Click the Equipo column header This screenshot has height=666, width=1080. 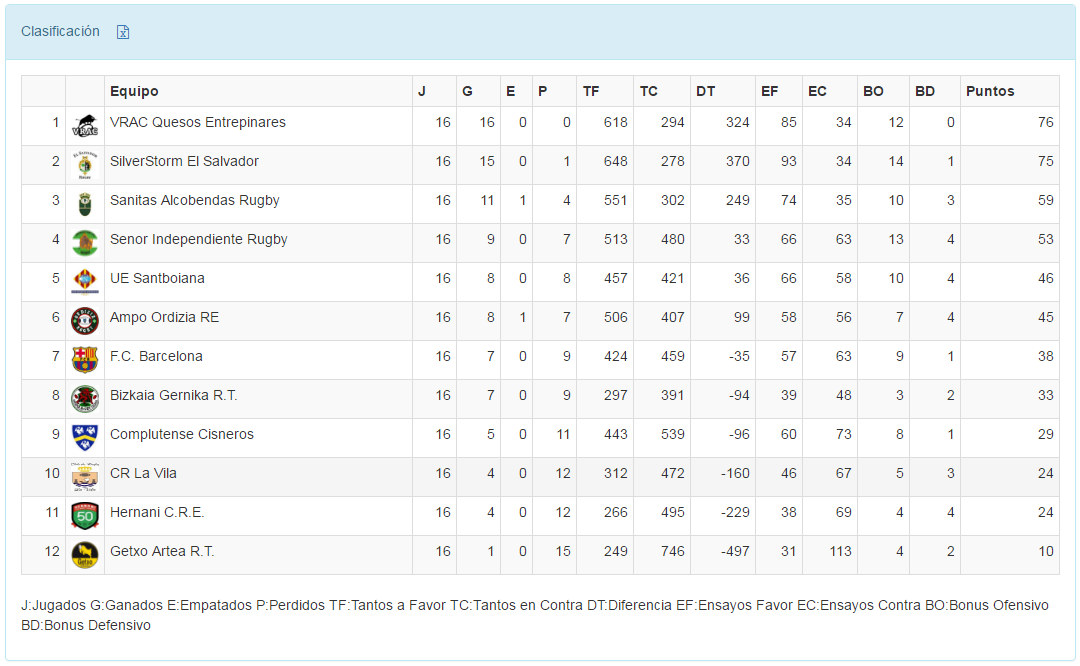134,91
